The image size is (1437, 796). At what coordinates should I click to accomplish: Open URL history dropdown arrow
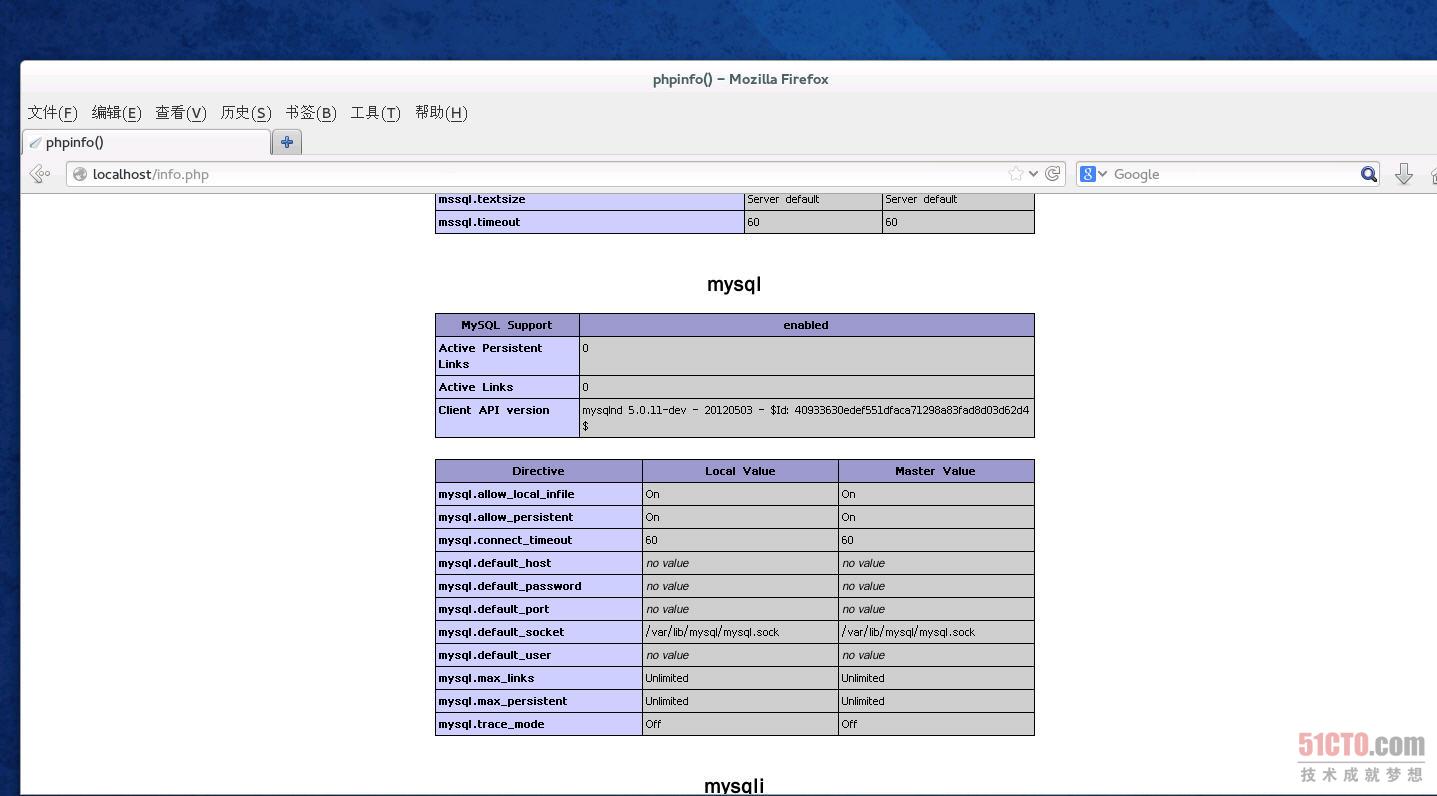[x=1033, y=174]
